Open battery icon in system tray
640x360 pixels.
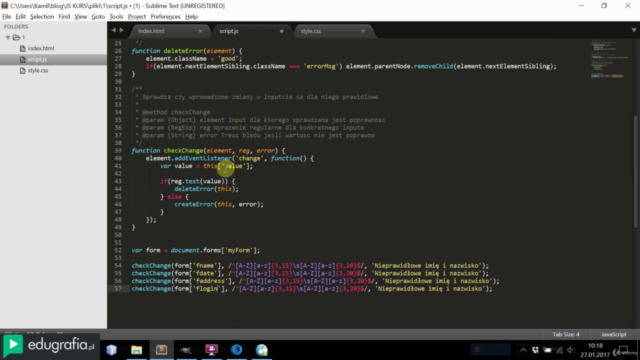[547, 350]
